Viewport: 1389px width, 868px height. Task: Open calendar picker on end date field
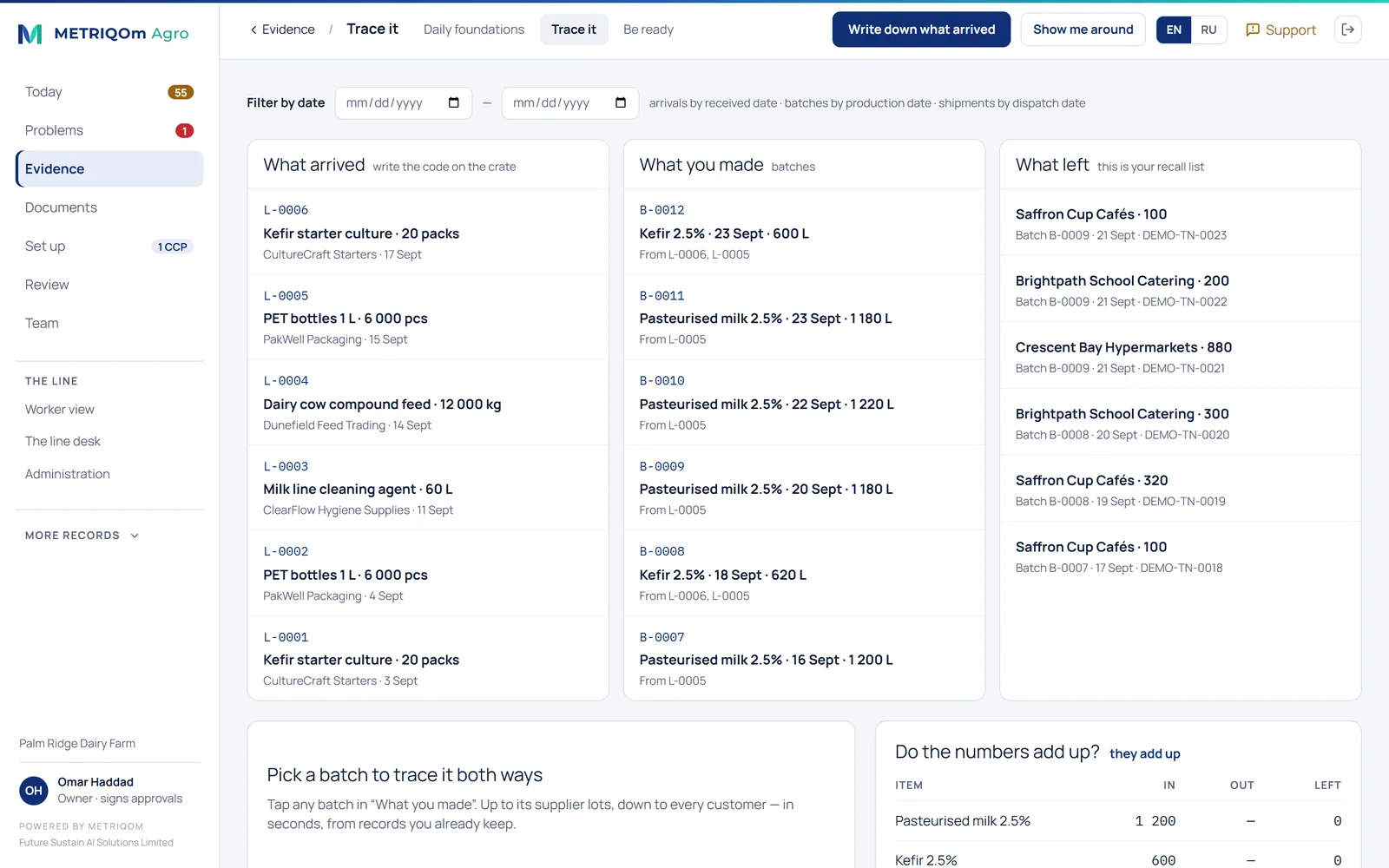click(x=620, y=102)
